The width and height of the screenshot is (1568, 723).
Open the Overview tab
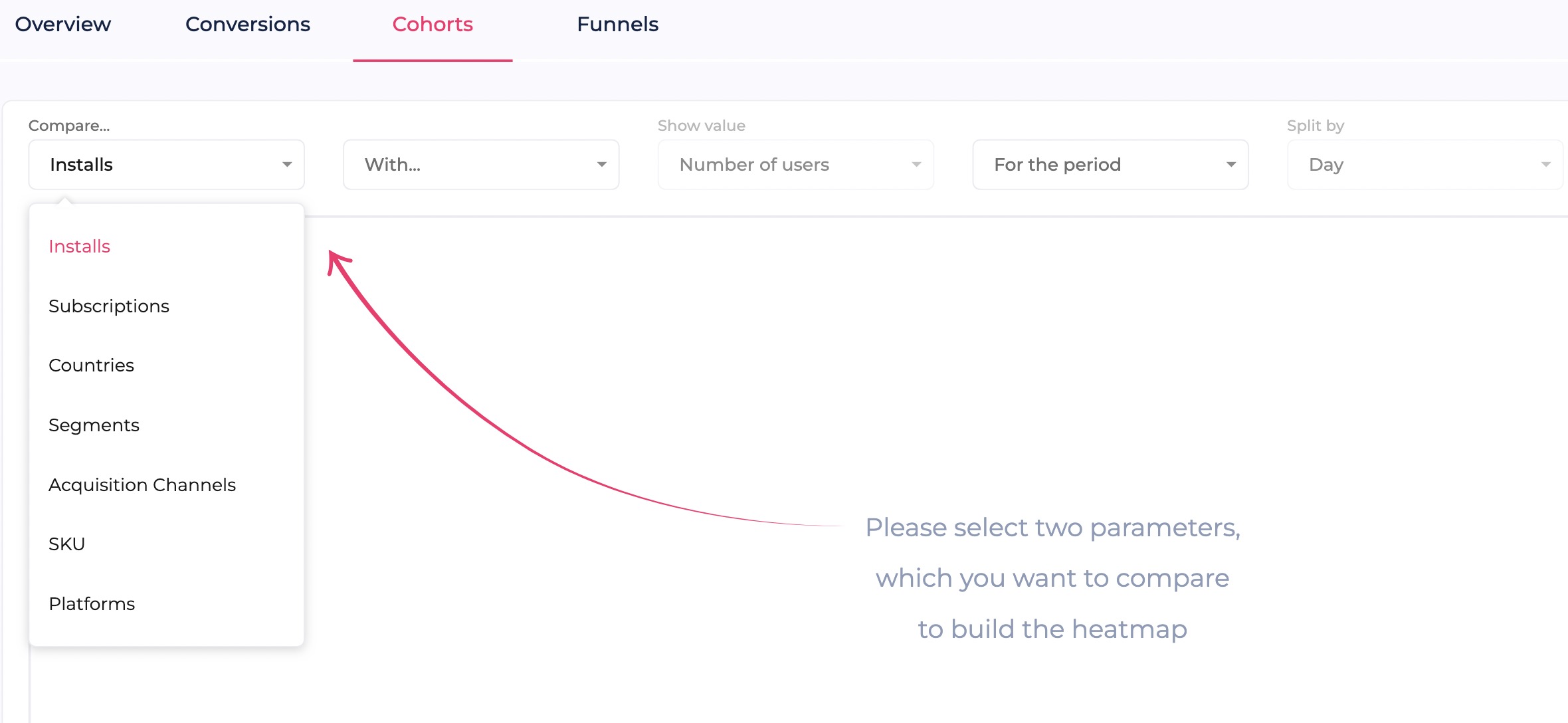click(63, 25)
